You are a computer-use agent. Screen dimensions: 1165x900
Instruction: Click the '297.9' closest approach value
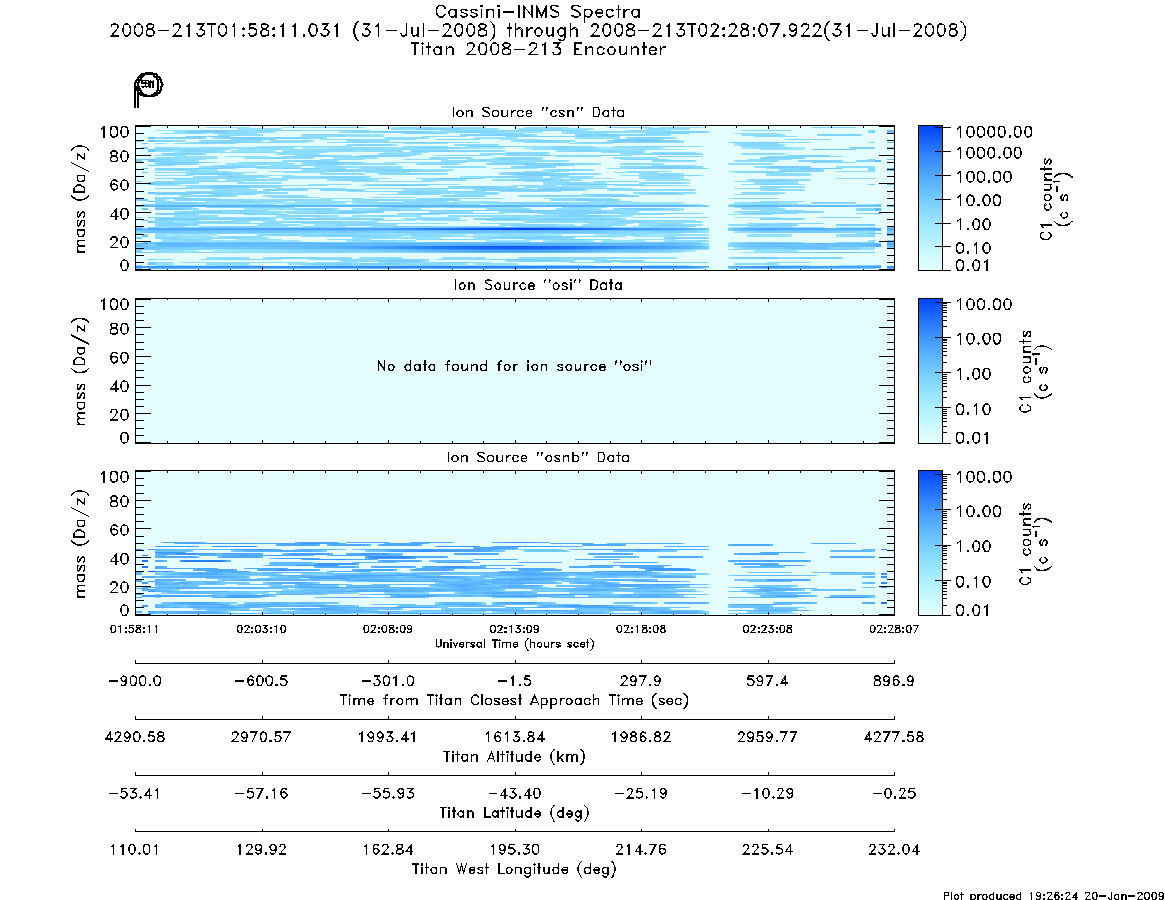641,681
